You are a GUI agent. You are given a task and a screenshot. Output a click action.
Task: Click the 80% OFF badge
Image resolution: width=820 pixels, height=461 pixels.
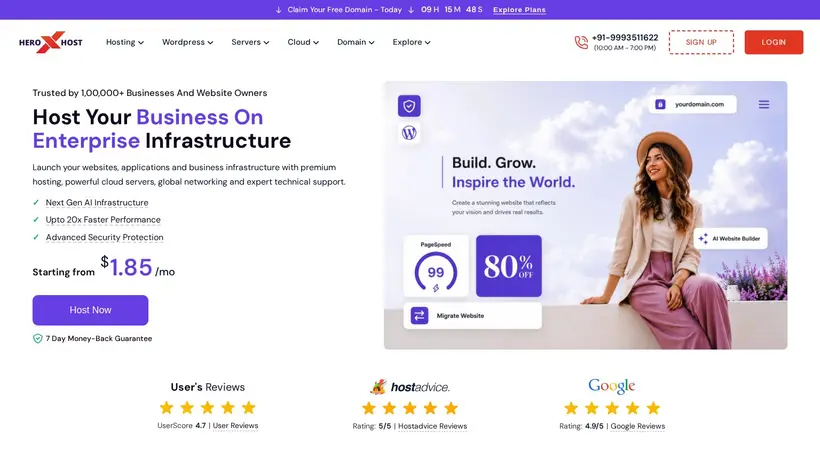click(509, 266)
